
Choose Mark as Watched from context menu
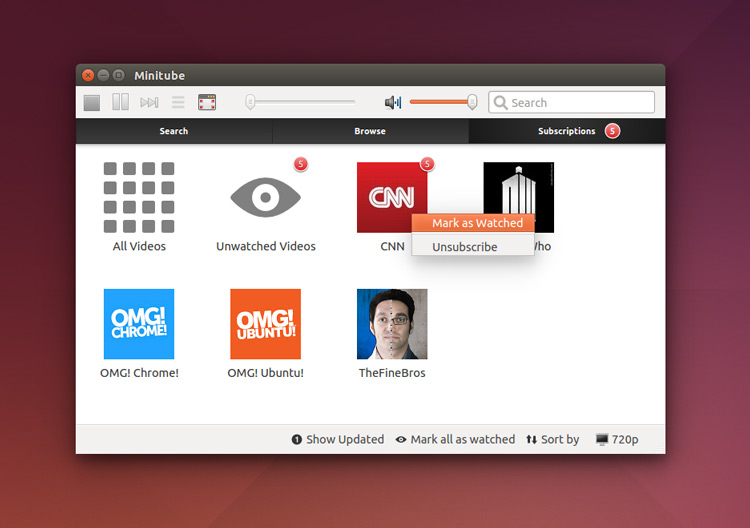(473, 223)
